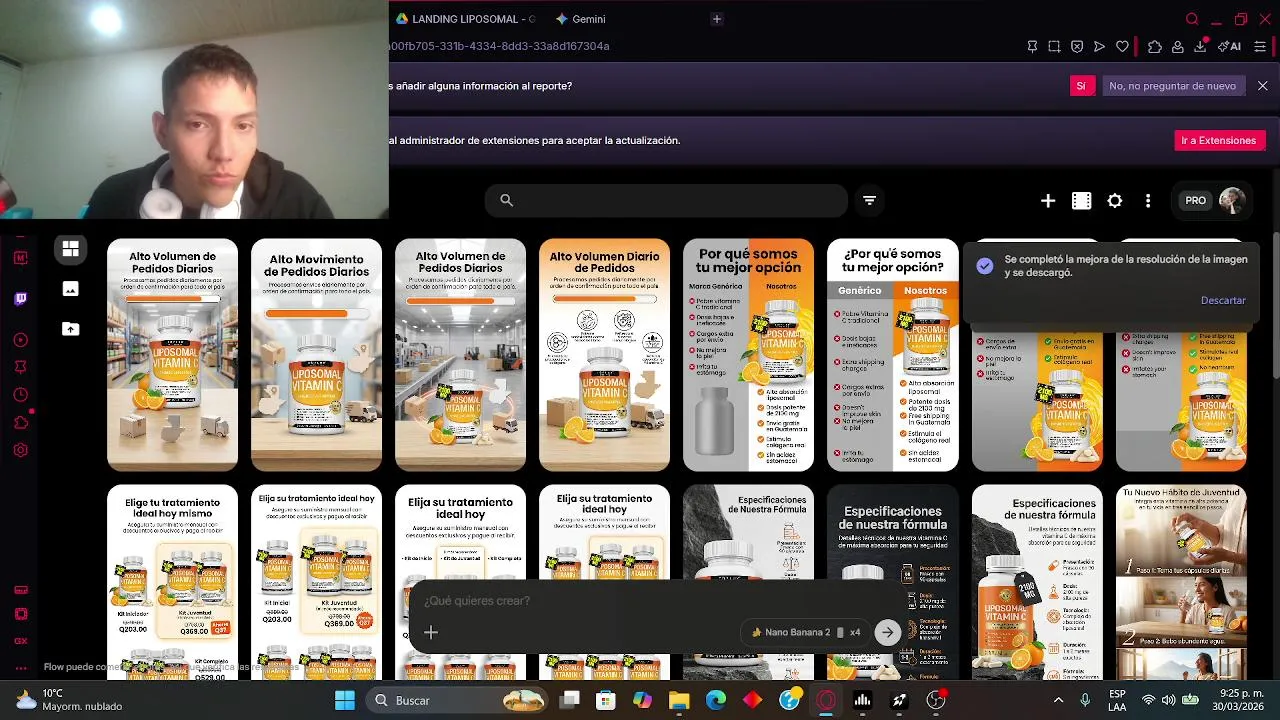Open the Tu Nuevo Hábito de Juventud thumbnail
Image resolution: width=1280 pixels, height=720 pixels.
(x=1181, y=582)
